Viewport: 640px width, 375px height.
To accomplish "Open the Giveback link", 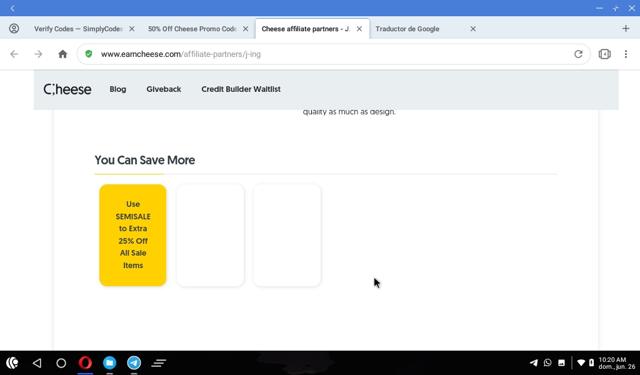I will [164, 89].
